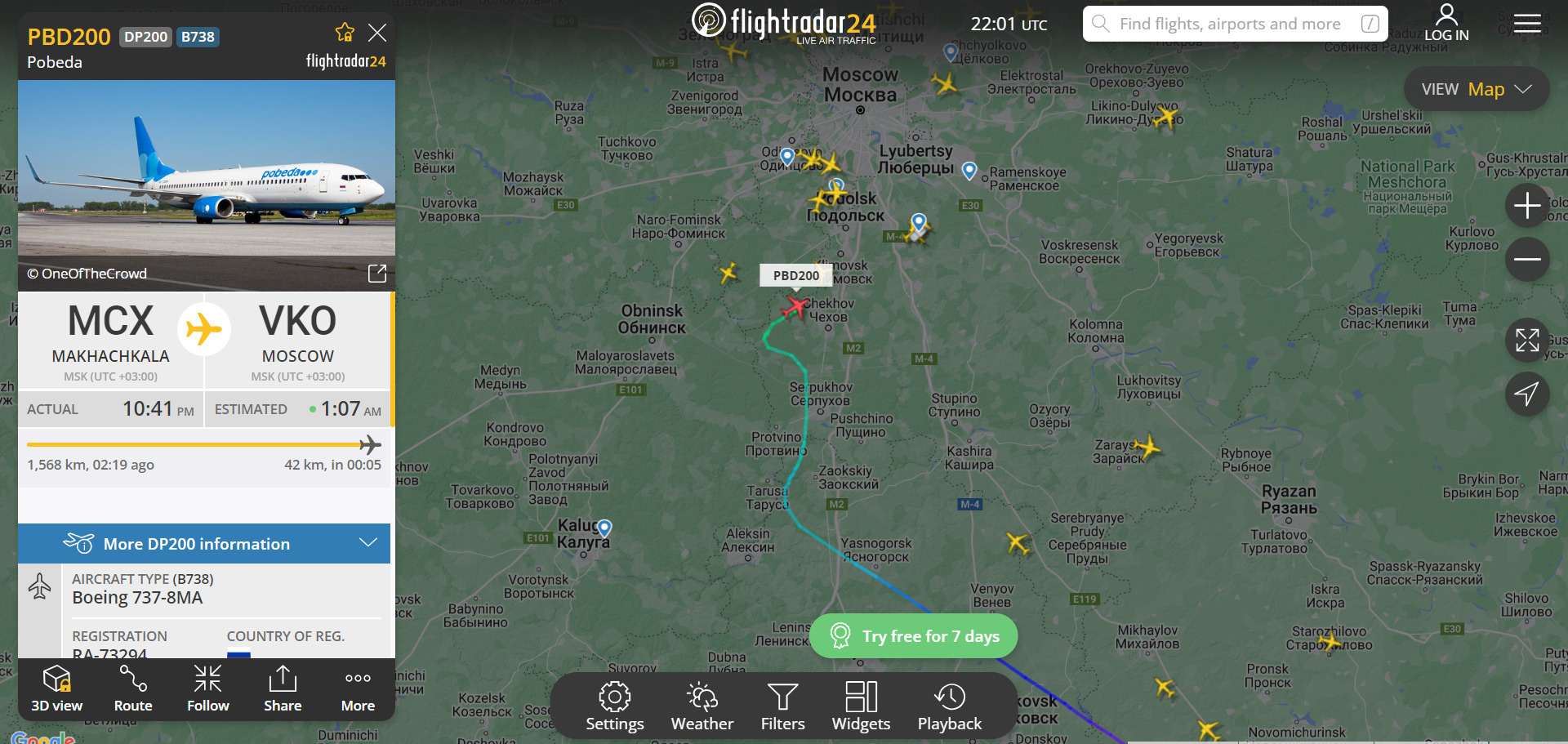Open the Weather layer options

pos(702,706)
